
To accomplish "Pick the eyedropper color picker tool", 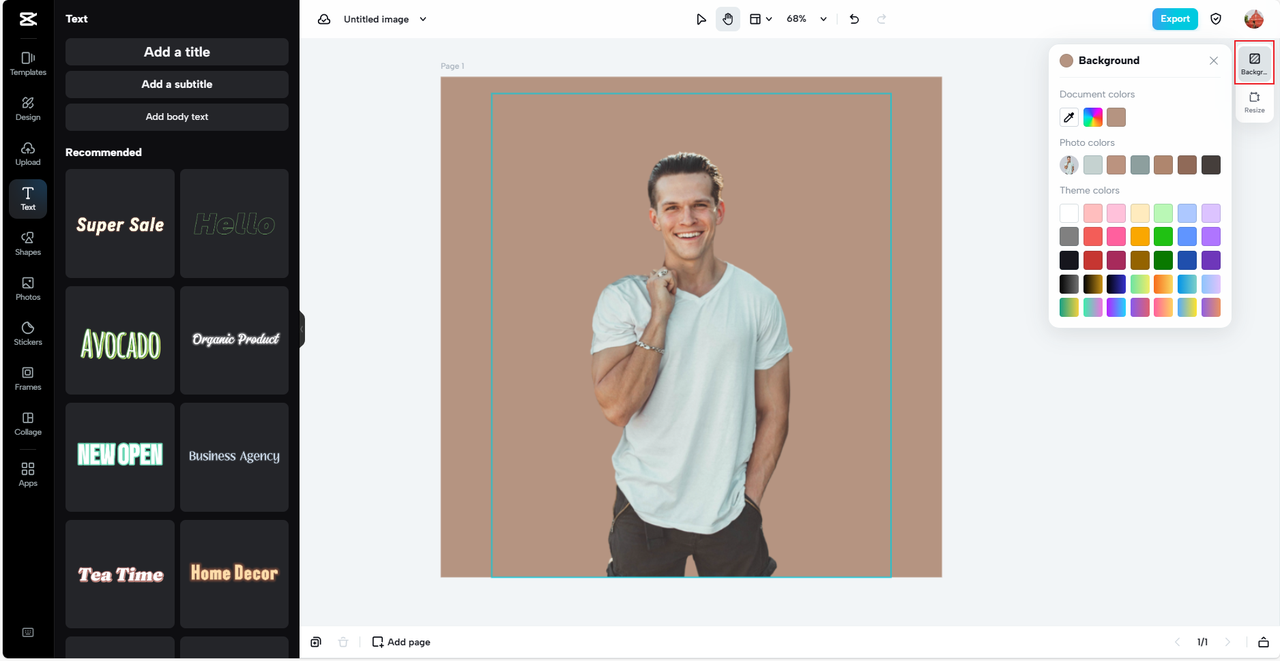I will pos(1069,117).
